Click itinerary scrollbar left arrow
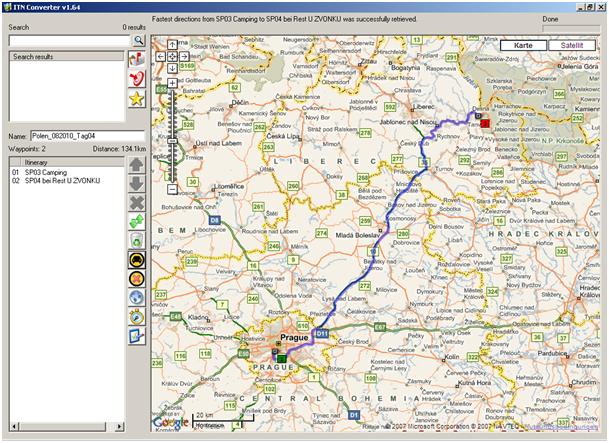This screenshot has width=609, height=443. tap(14, 426)
